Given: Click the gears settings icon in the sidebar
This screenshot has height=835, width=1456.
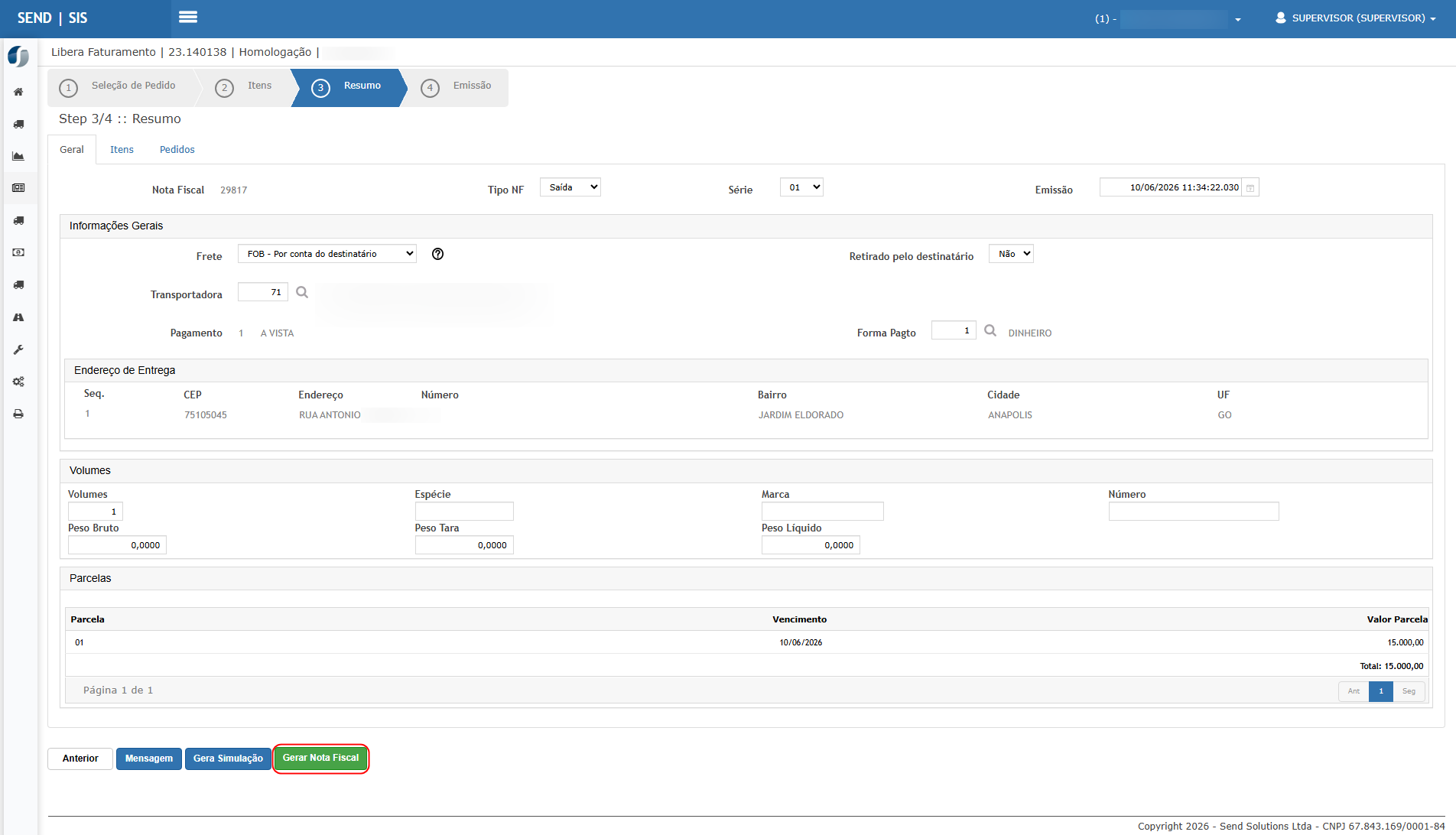Looking at the screenshot, I should tap(18, 382).
